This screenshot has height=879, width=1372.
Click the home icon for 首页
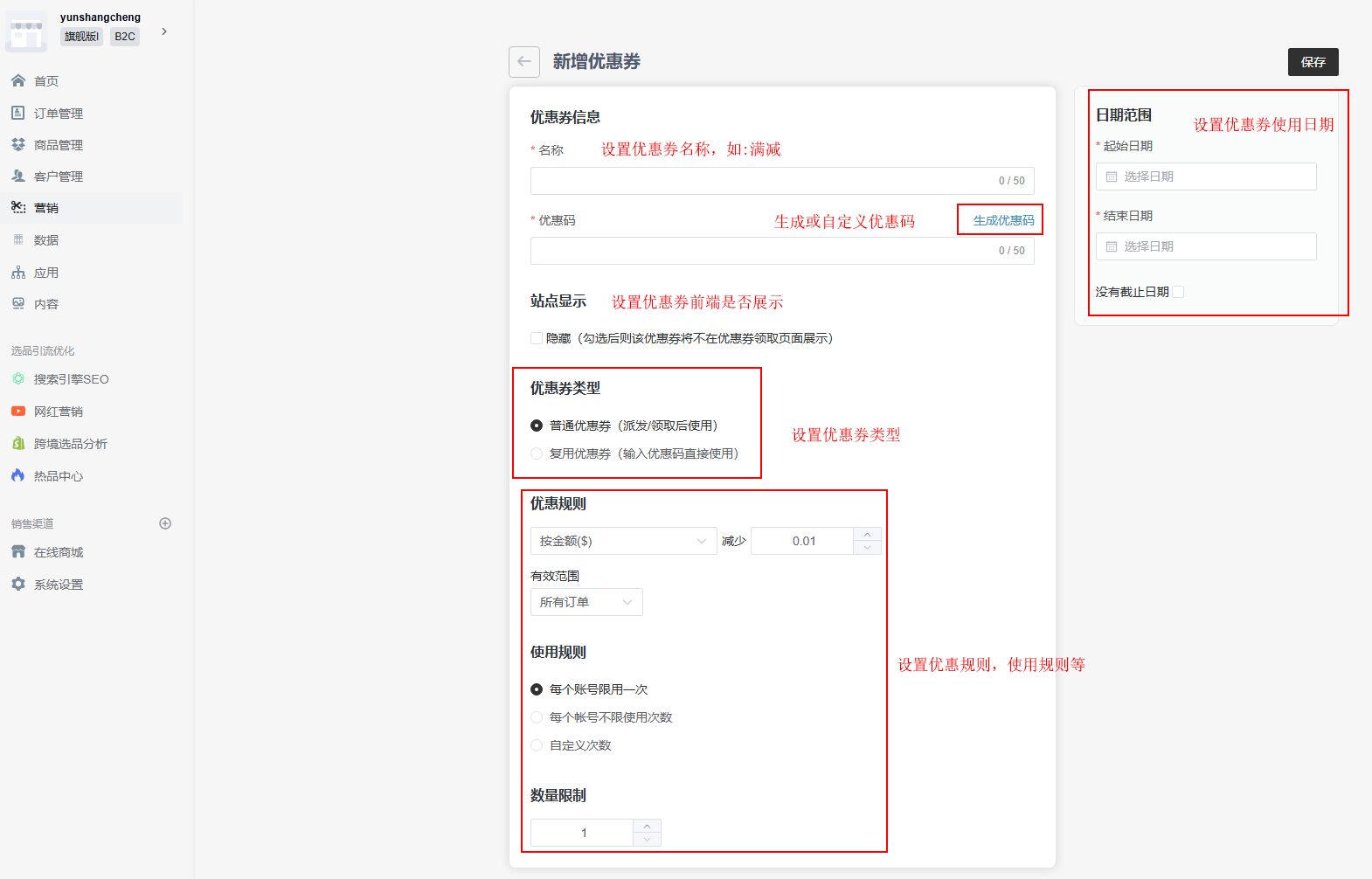coord(18,81)
